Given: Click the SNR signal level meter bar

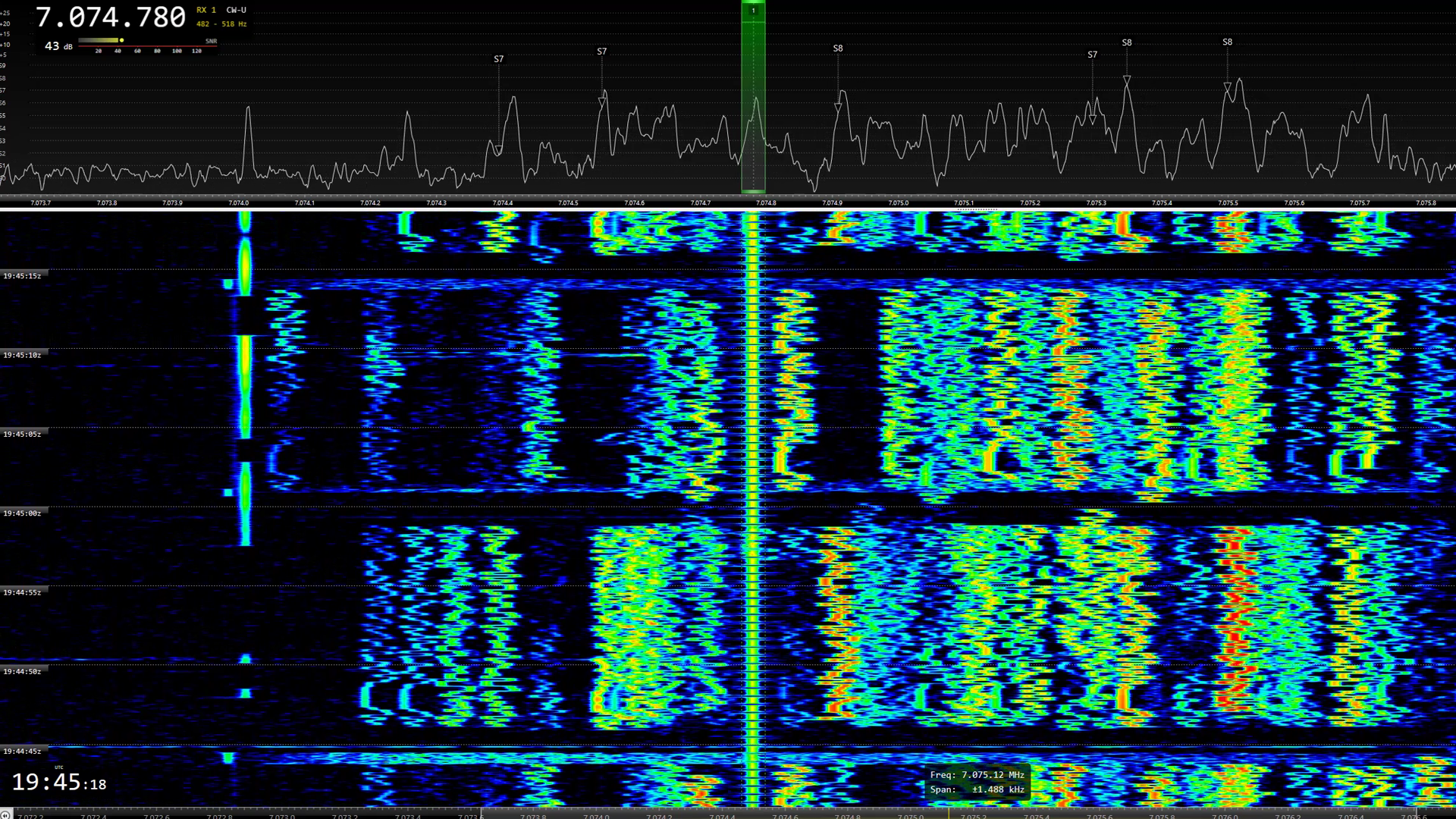Looking at the screenshot, I should [99, 40].
